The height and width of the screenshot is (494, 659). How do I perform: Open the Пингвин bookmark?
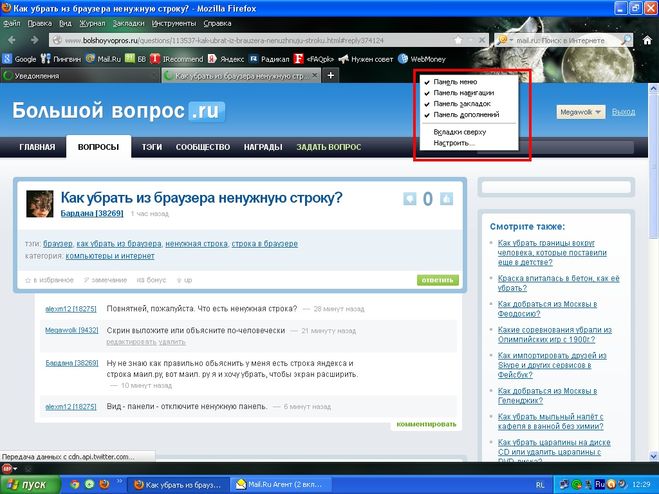(x=61, y=59)
